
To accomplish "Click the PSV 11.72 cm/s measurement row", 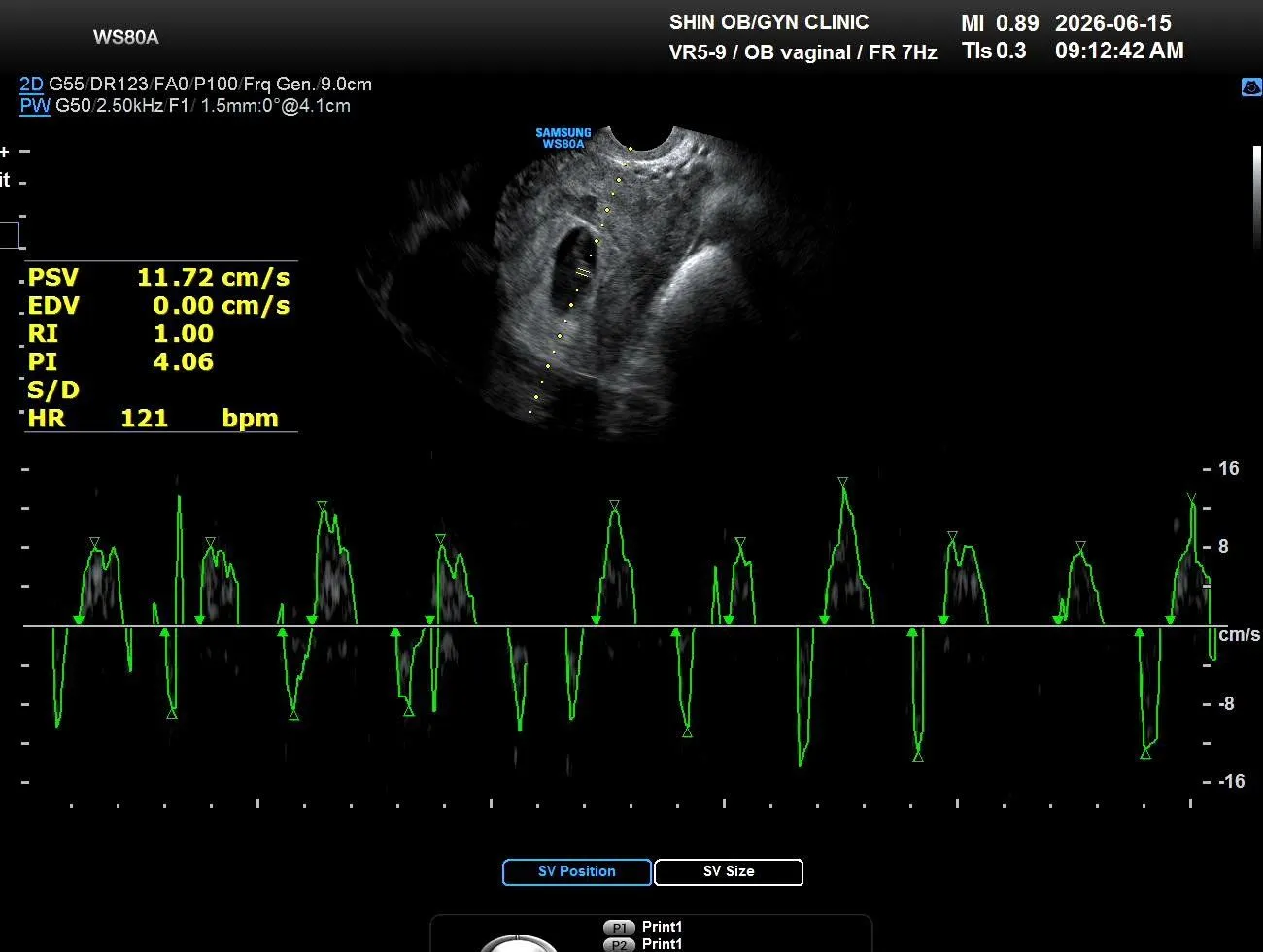I will (x=160, y=278).
